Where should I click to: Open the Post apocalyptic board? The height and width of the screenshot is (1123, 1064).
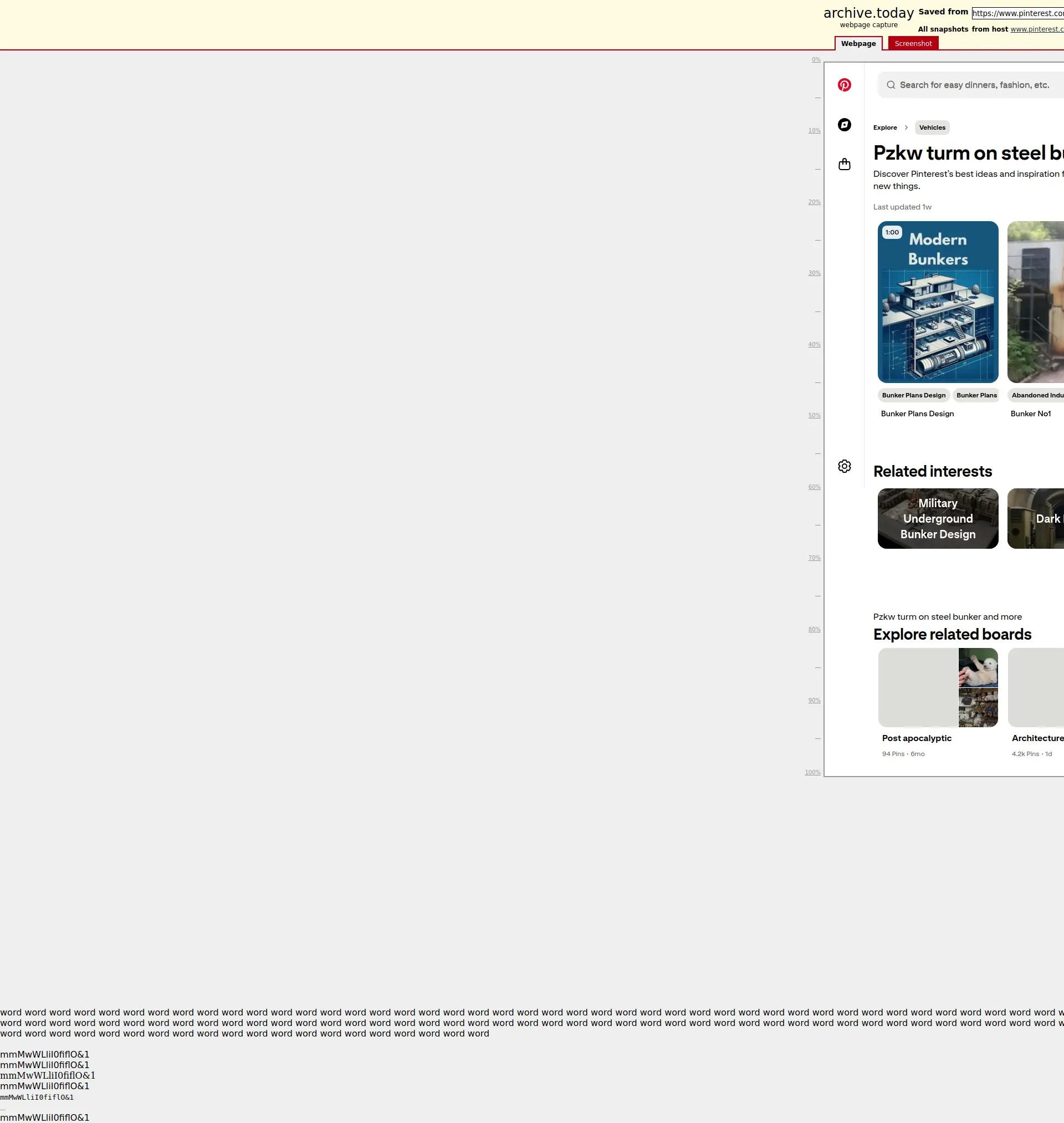938,687
